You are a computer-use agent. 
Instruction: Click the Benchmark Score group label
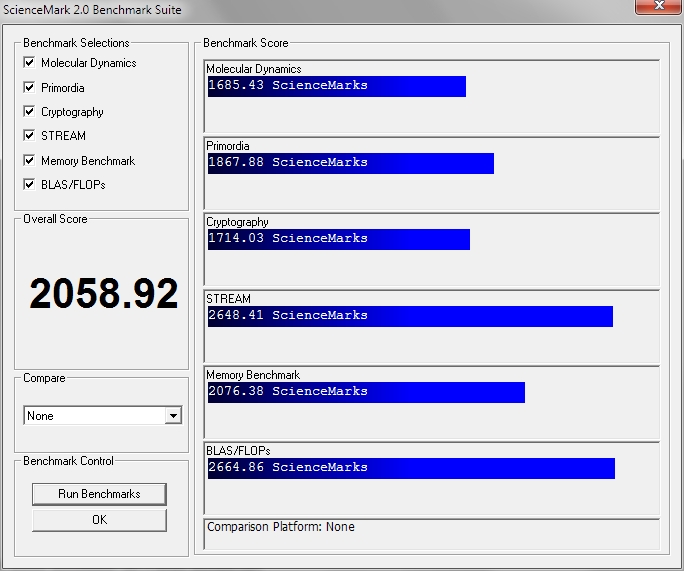(246, 43)
